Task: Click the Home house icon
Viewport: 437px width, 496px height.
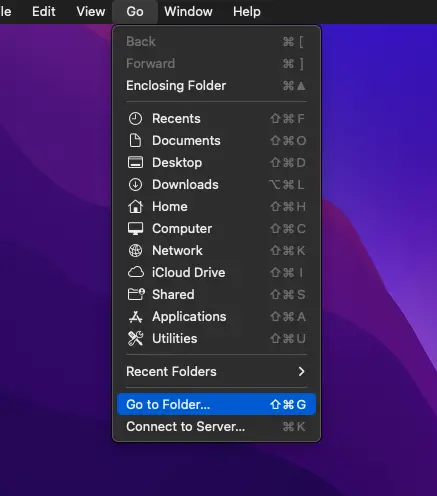Action: [135, 207]
